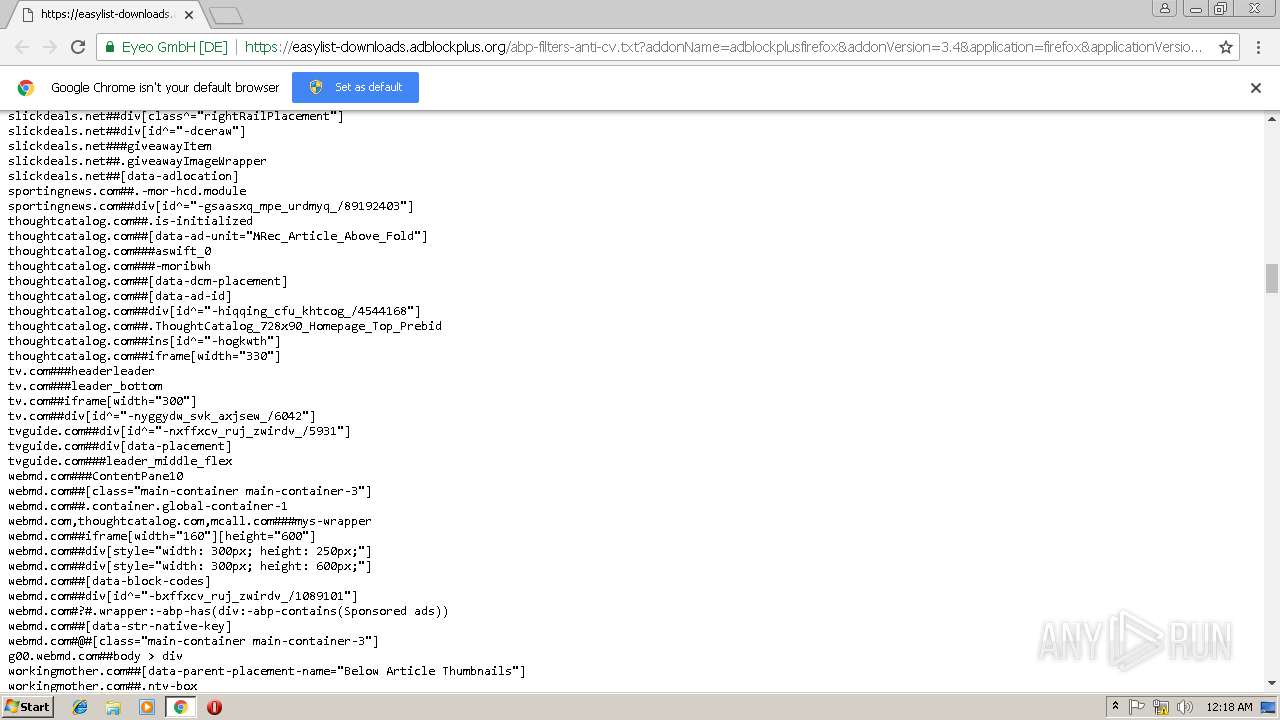Viewport: 1280px width, 720px height.
Task: Click line sportingnews.com##.-mor-hcd.module
Action: pos(127,191)
